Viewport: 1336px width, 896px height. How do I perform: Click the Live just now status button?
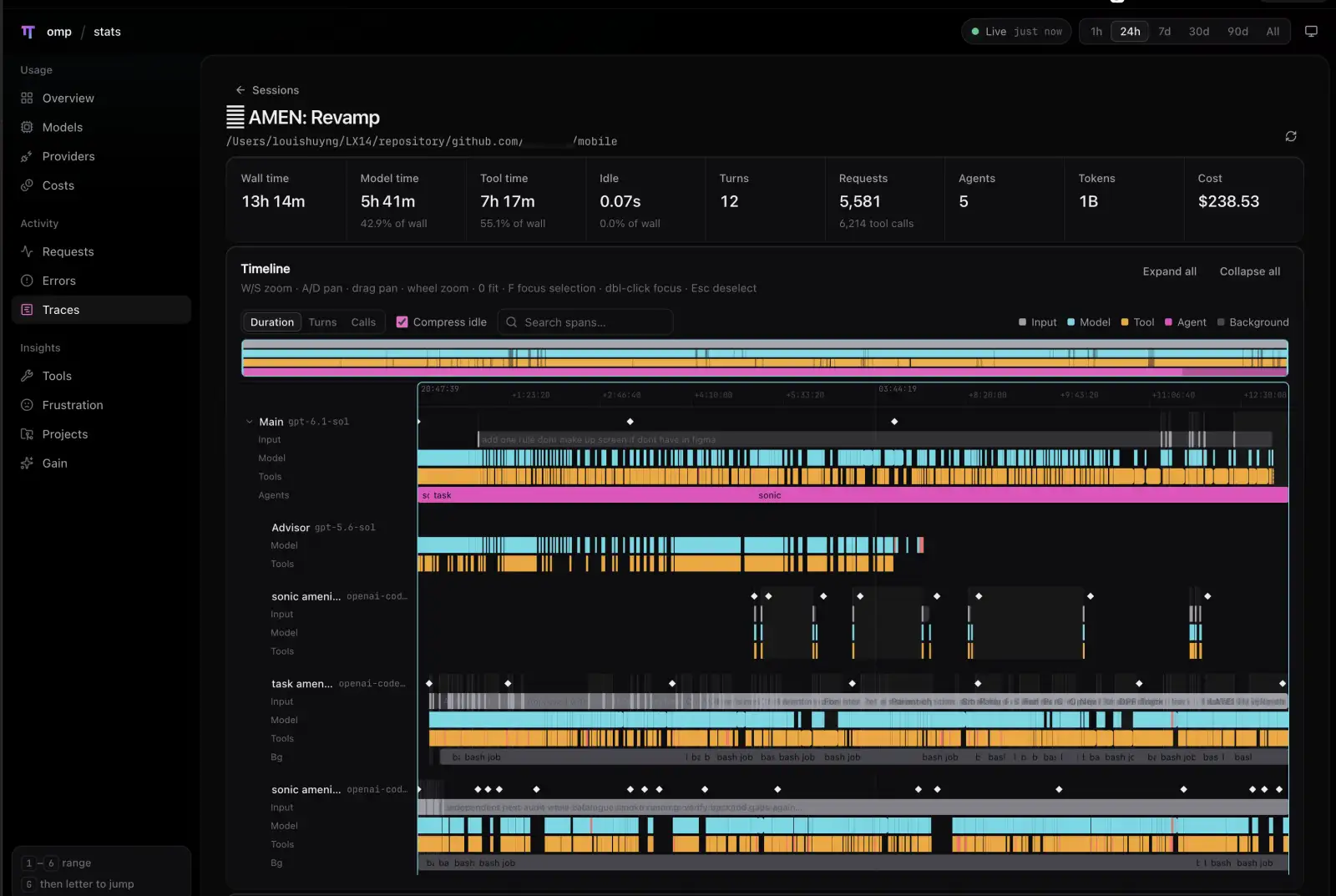pyautogui.click(x=1016, y=32)
